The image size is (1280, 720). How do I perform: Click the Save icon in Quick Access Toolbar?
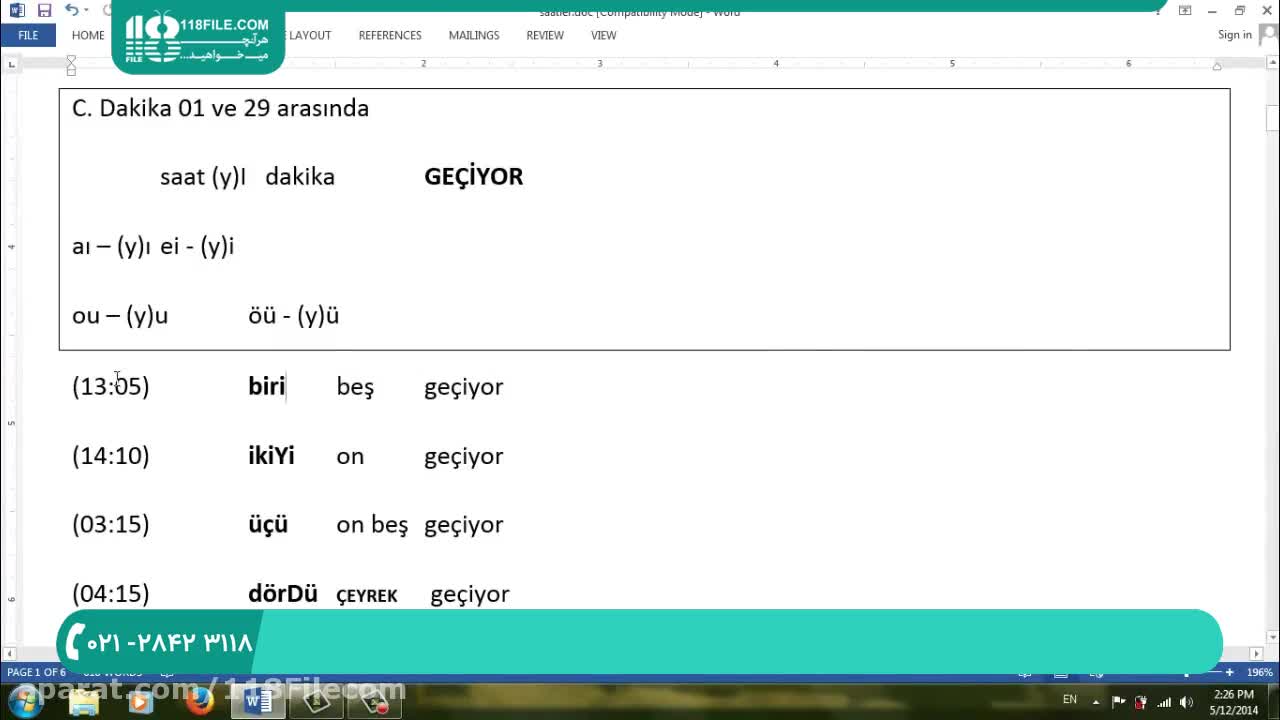point(44,11)
